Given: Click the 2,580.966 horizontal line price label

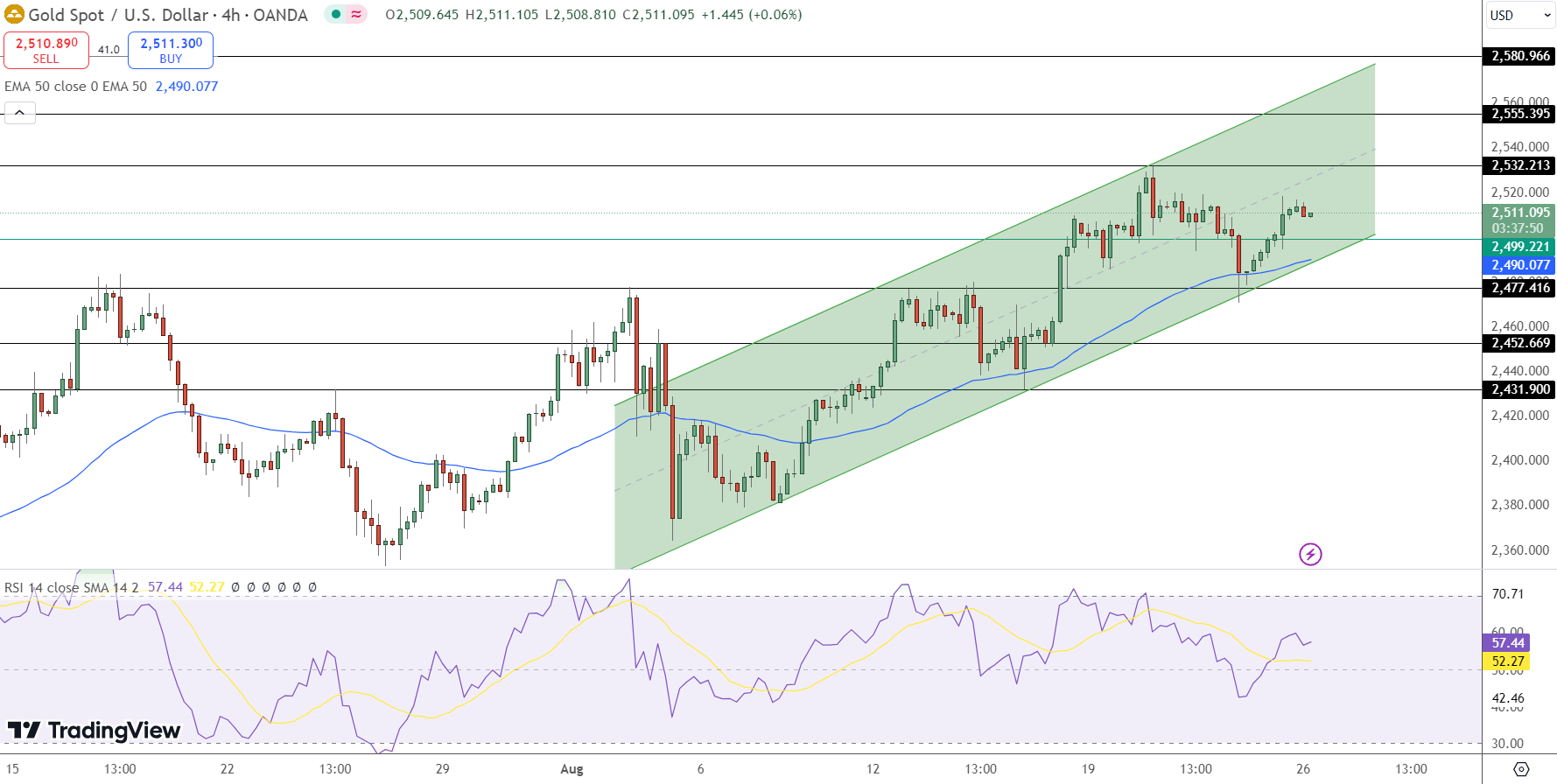Looking at the screenshot, I should tap(1518, 56).
